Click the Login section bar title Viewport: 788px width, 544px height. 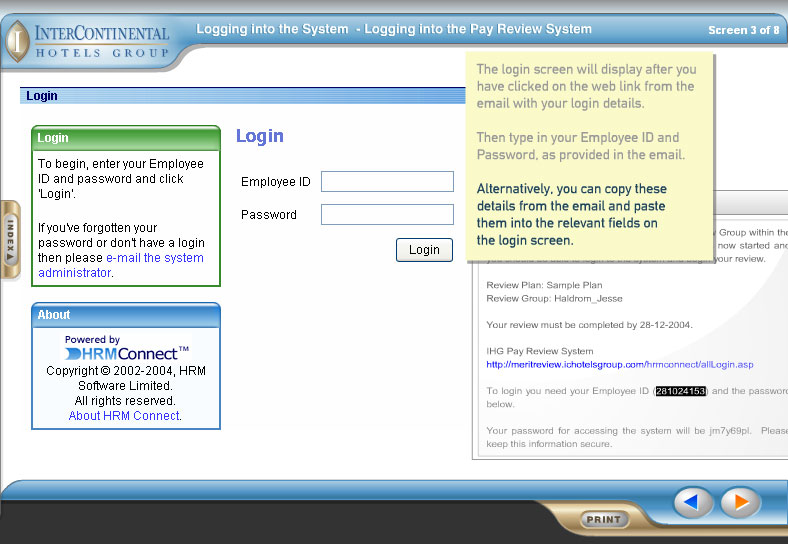42,96
